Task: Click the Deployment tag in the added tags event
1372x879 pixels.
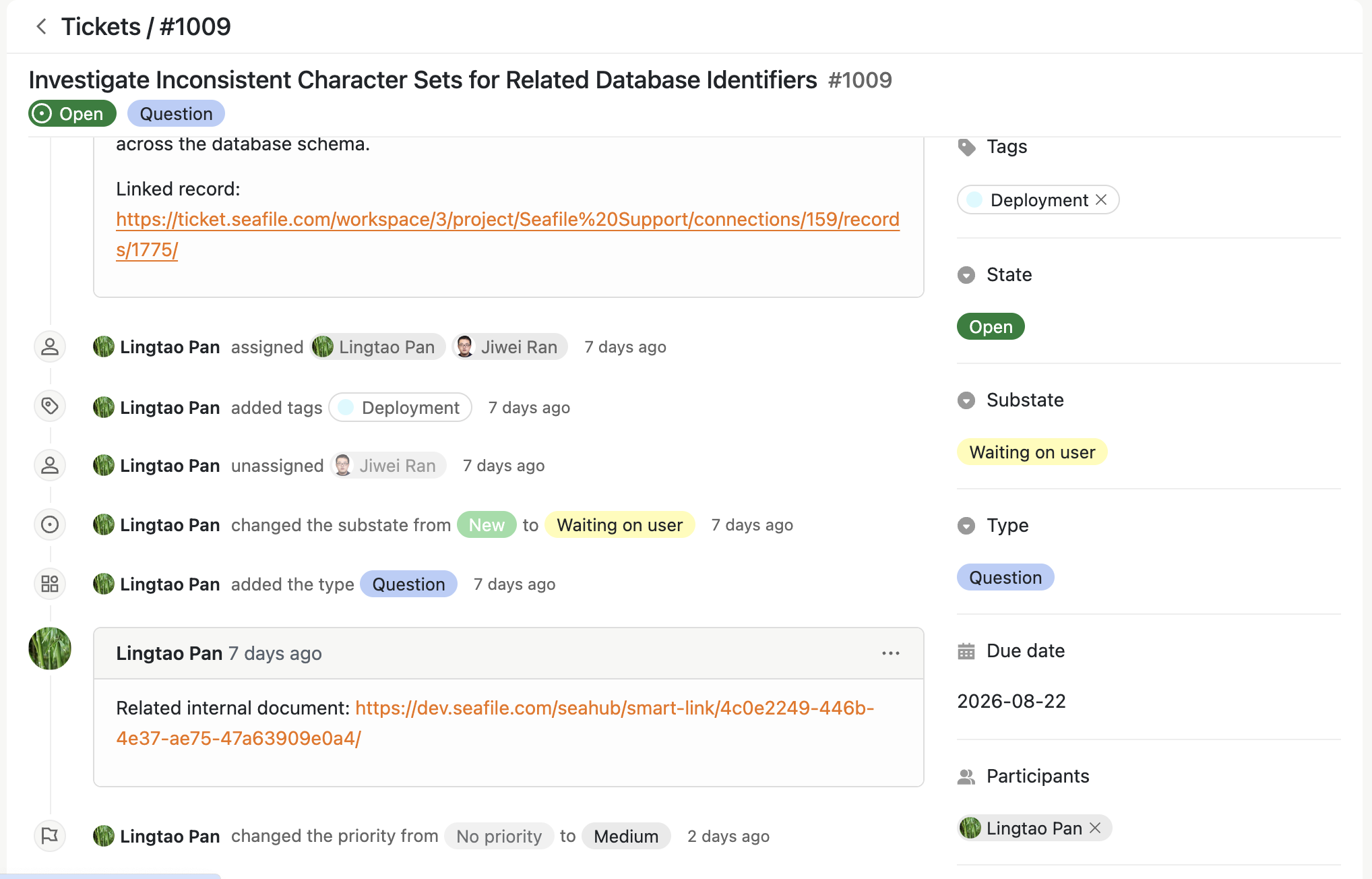Action: [x=400, y=407]
